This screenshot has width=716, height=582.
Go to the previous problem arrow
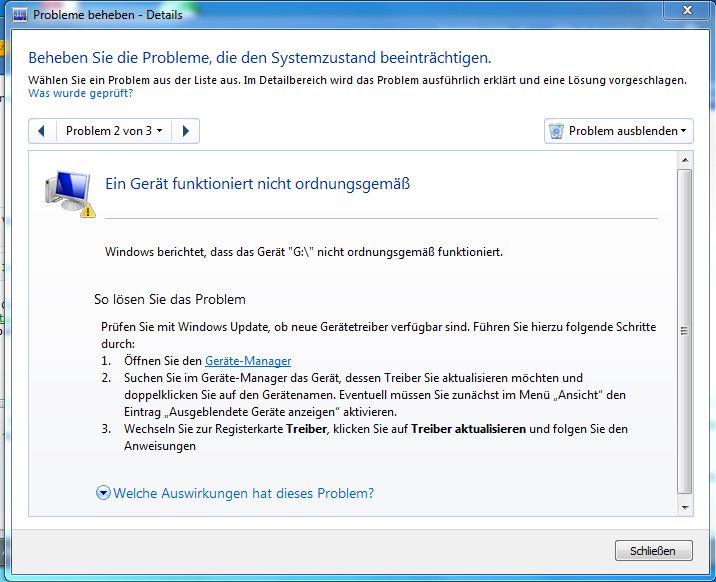pyautogui.click(x=42, y=131)
